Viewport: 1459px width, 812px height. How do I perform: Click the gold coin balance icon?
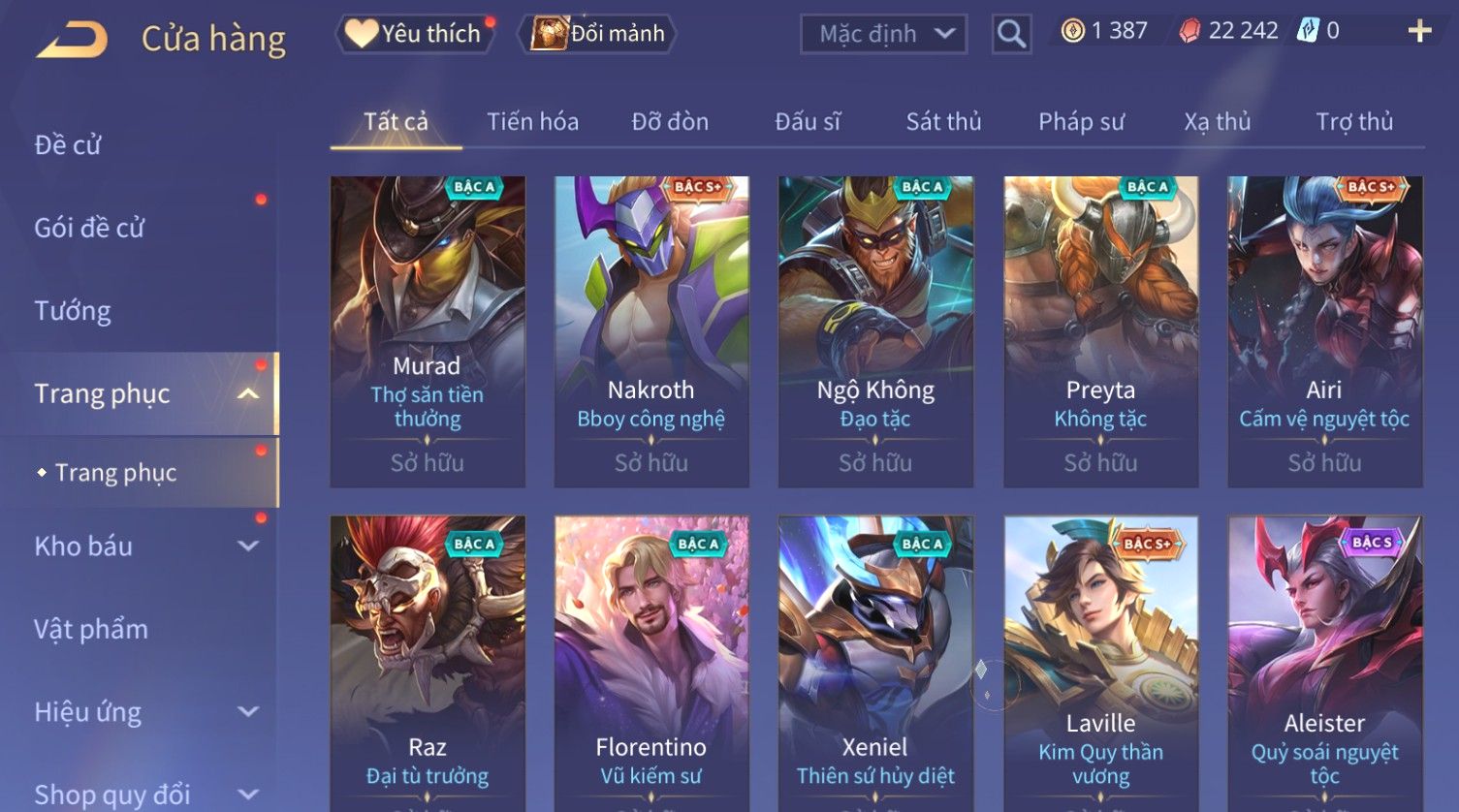click(1072, 31)
